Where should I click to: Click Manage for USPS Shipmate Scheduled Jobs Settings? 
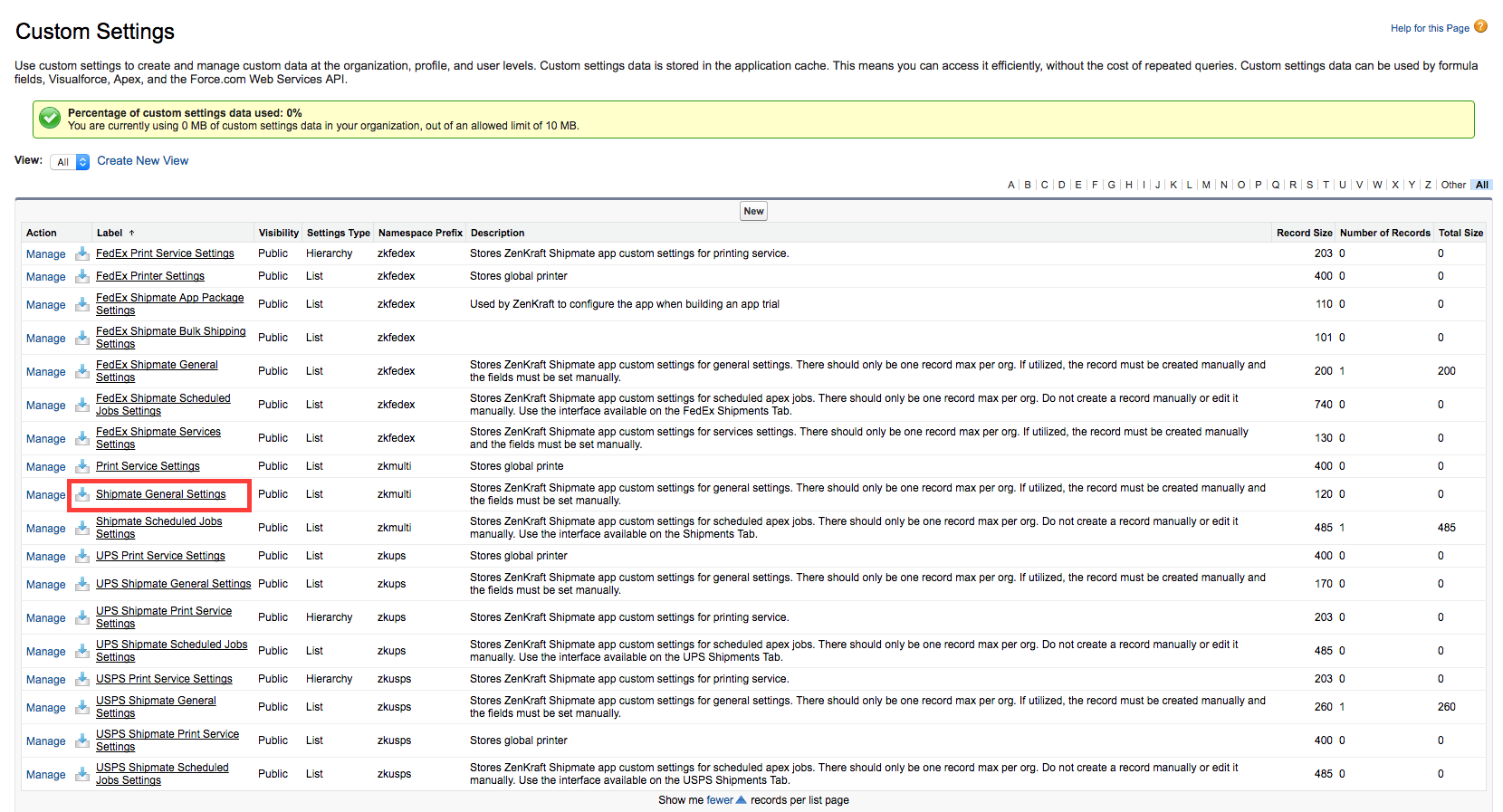pyautogui.click(x=46, y=775)
